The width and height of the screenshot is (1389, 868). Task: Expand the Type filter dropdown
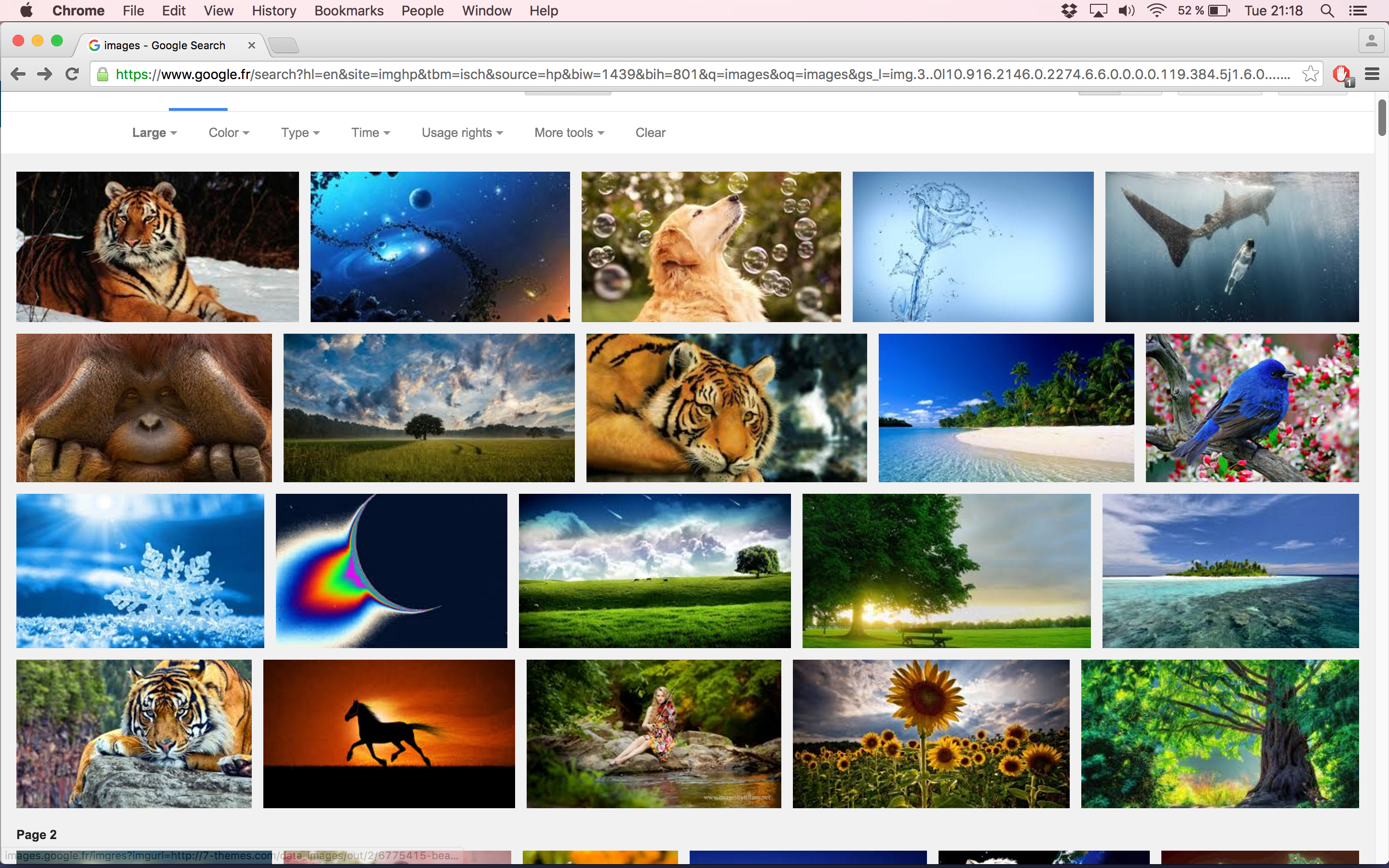300,133
